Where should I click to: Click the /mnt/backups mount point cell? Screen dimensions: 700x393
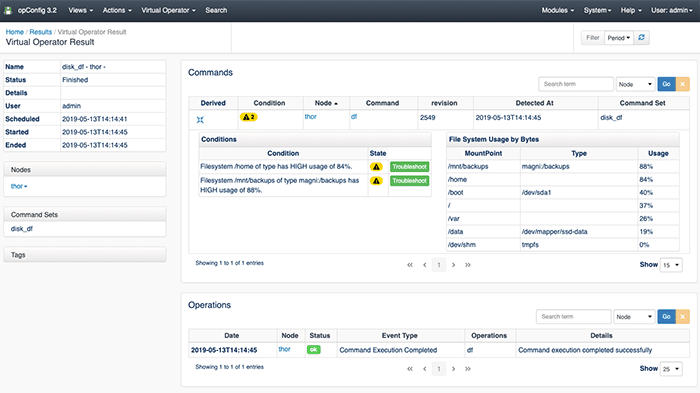pyautogui.click(x=483, y=167)
